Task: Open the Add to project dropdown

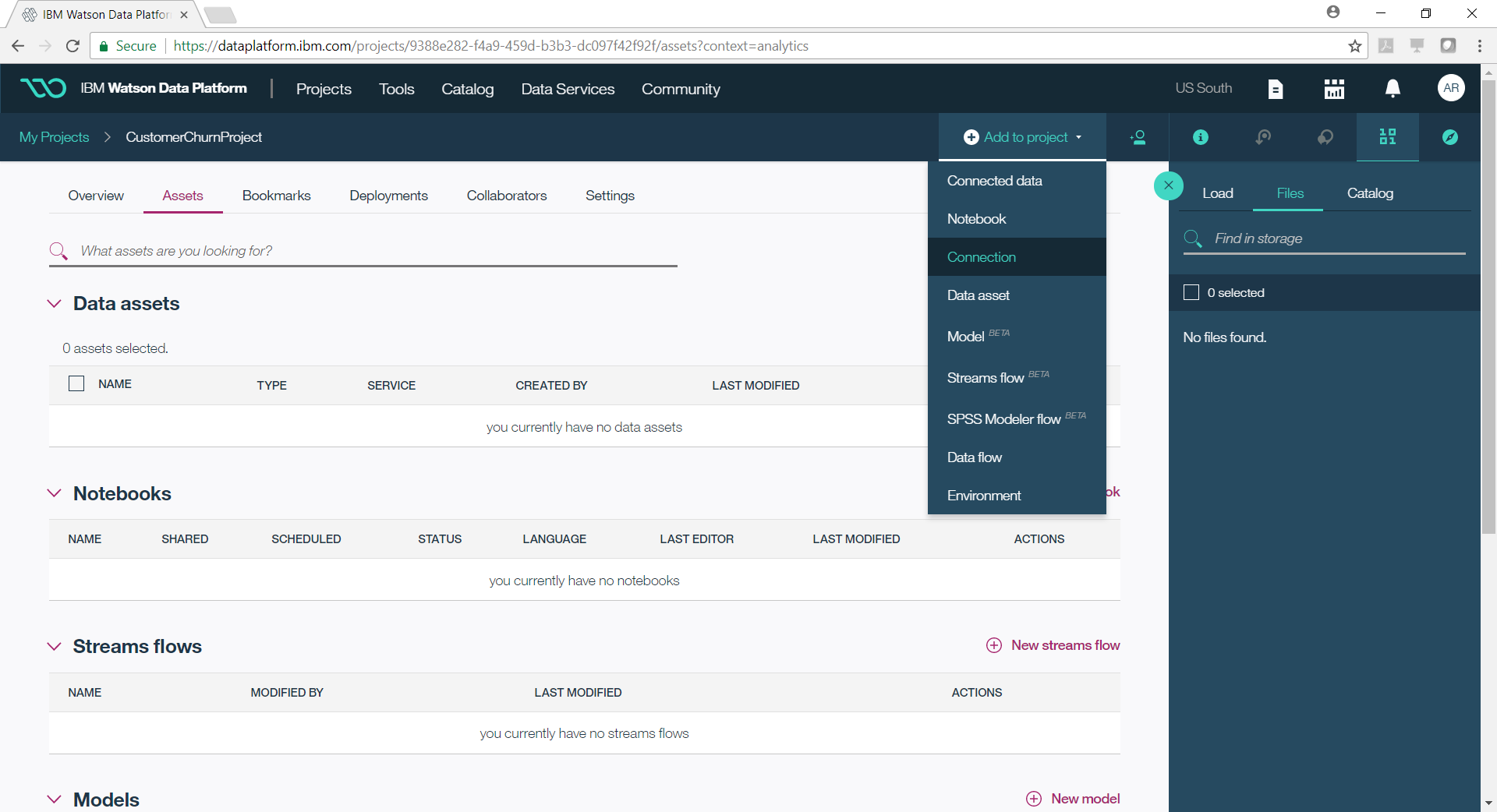Action: 1022,137
